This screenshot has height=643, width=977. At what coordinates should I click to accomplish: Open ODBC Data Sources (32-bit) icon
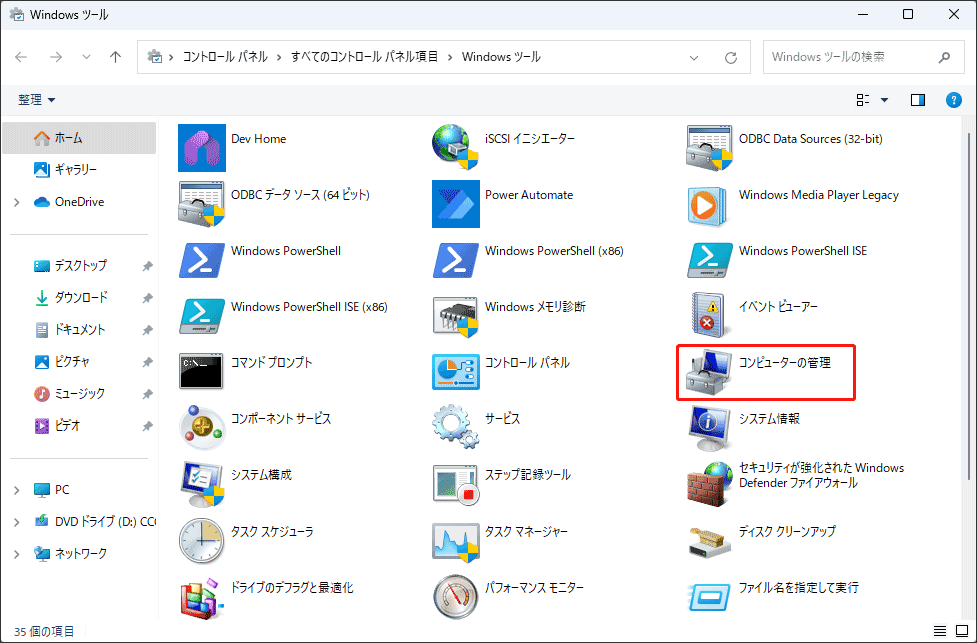coord(709,148)
